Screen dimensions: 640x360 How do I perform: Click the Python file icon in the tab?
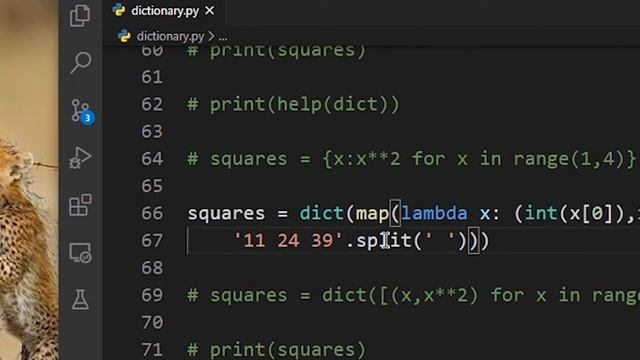pyautogui.click(x=119, y=10)
